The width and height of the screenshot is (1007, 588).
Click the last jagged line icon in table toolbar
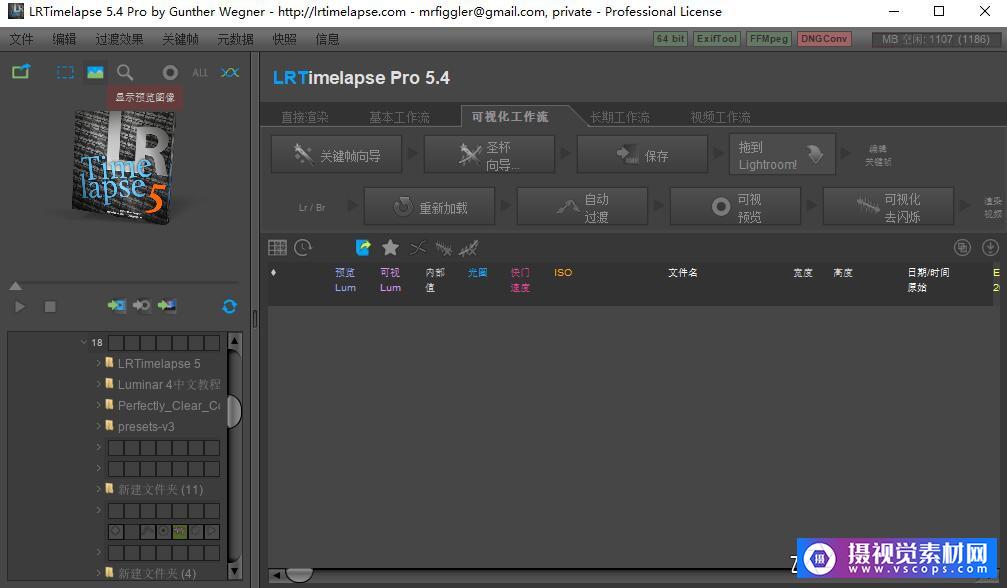(469, 248)
